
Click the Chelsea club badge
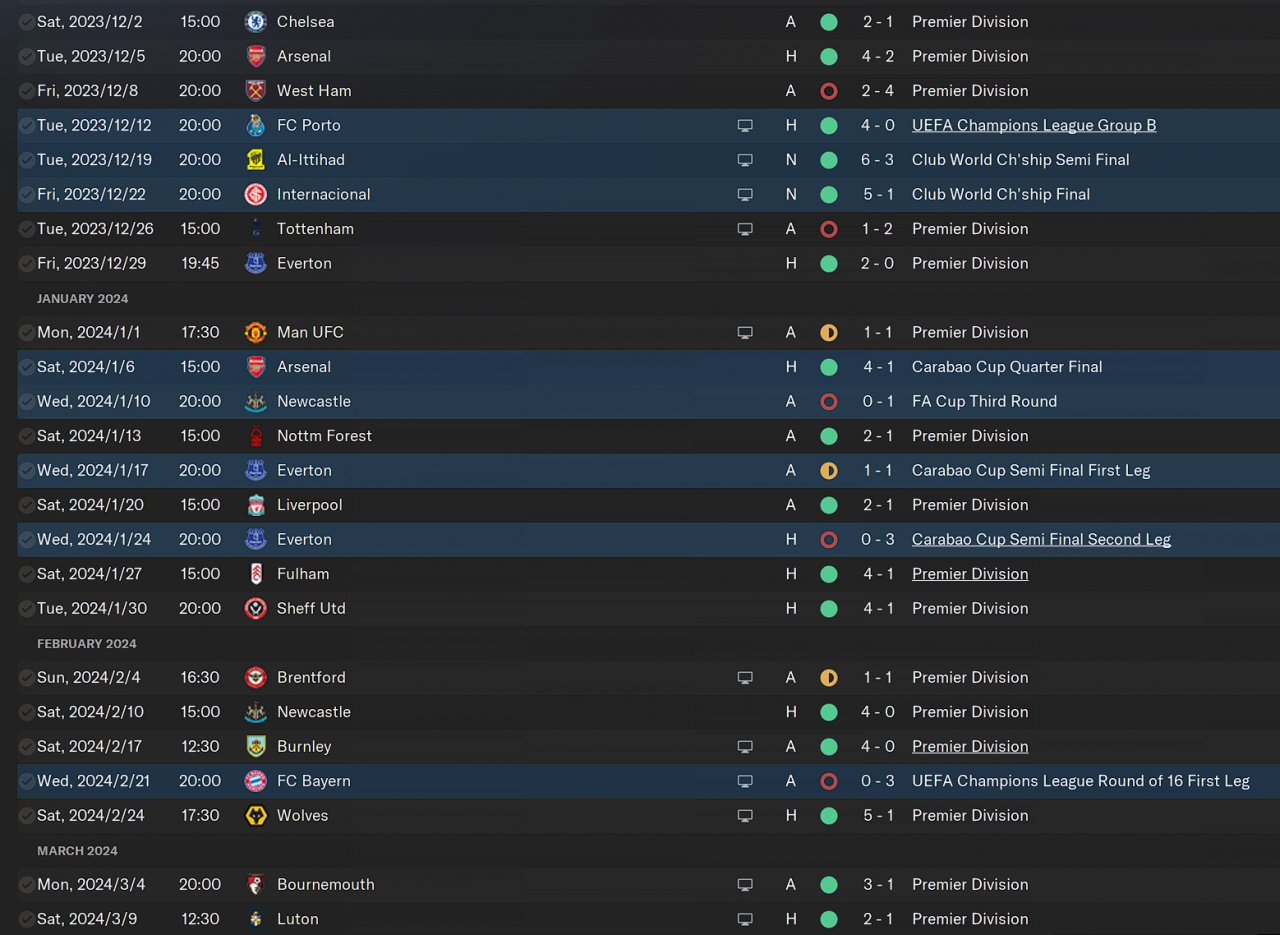click(256, 21)
